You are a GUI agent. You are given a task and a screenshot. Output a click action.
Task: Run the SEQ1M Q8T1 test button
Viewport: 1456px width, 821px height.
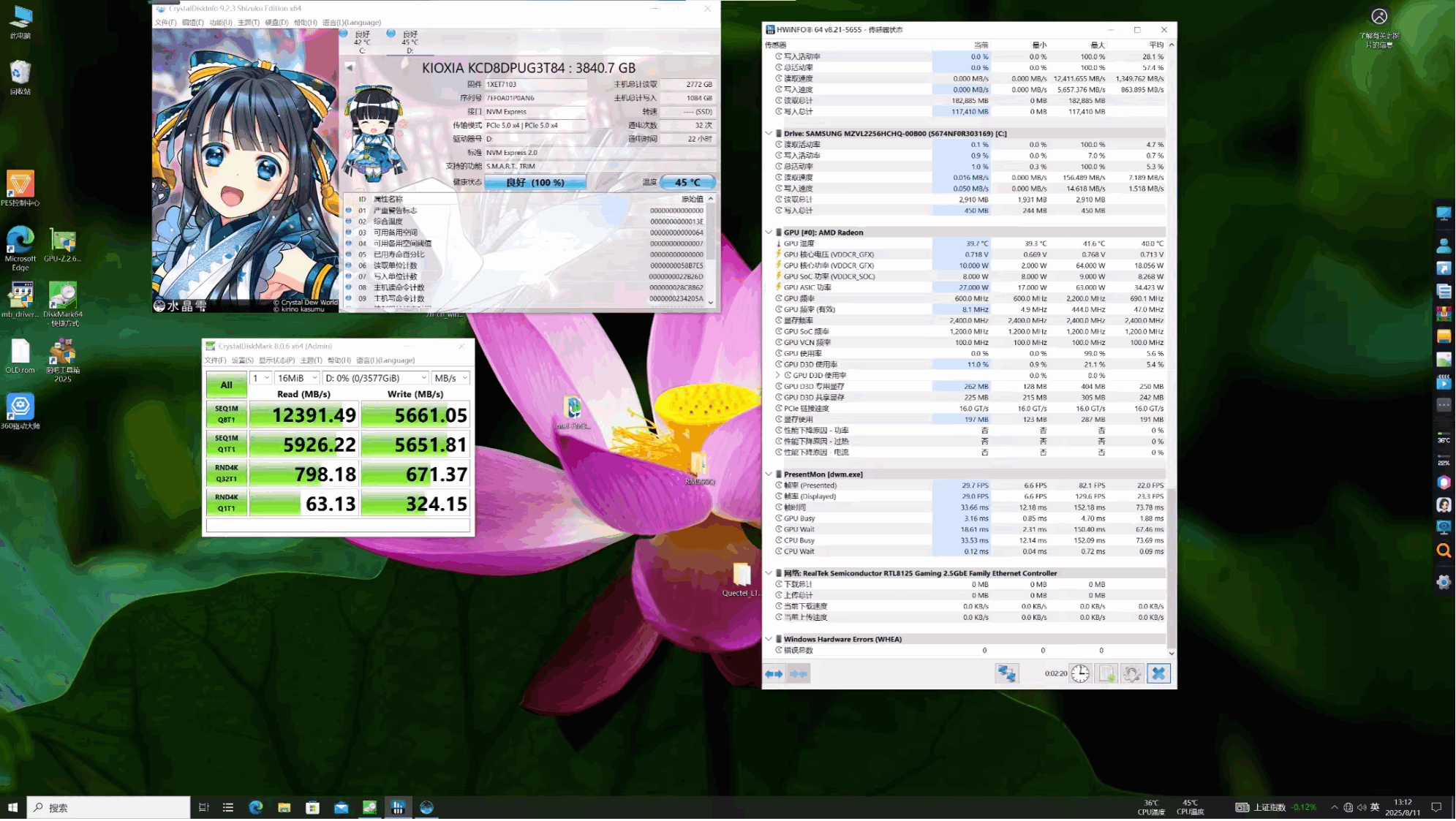(226, 415)
